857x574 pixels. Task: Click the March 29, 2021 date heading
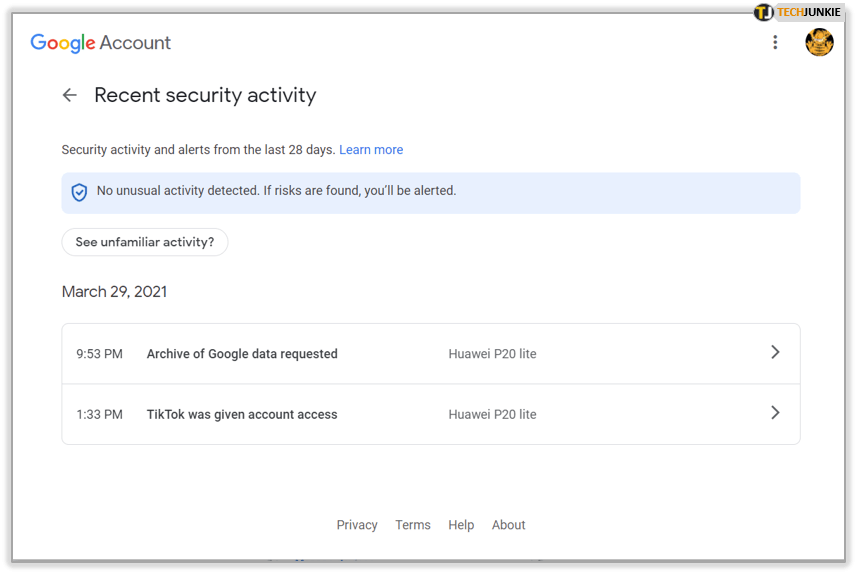tap(114, 292)
